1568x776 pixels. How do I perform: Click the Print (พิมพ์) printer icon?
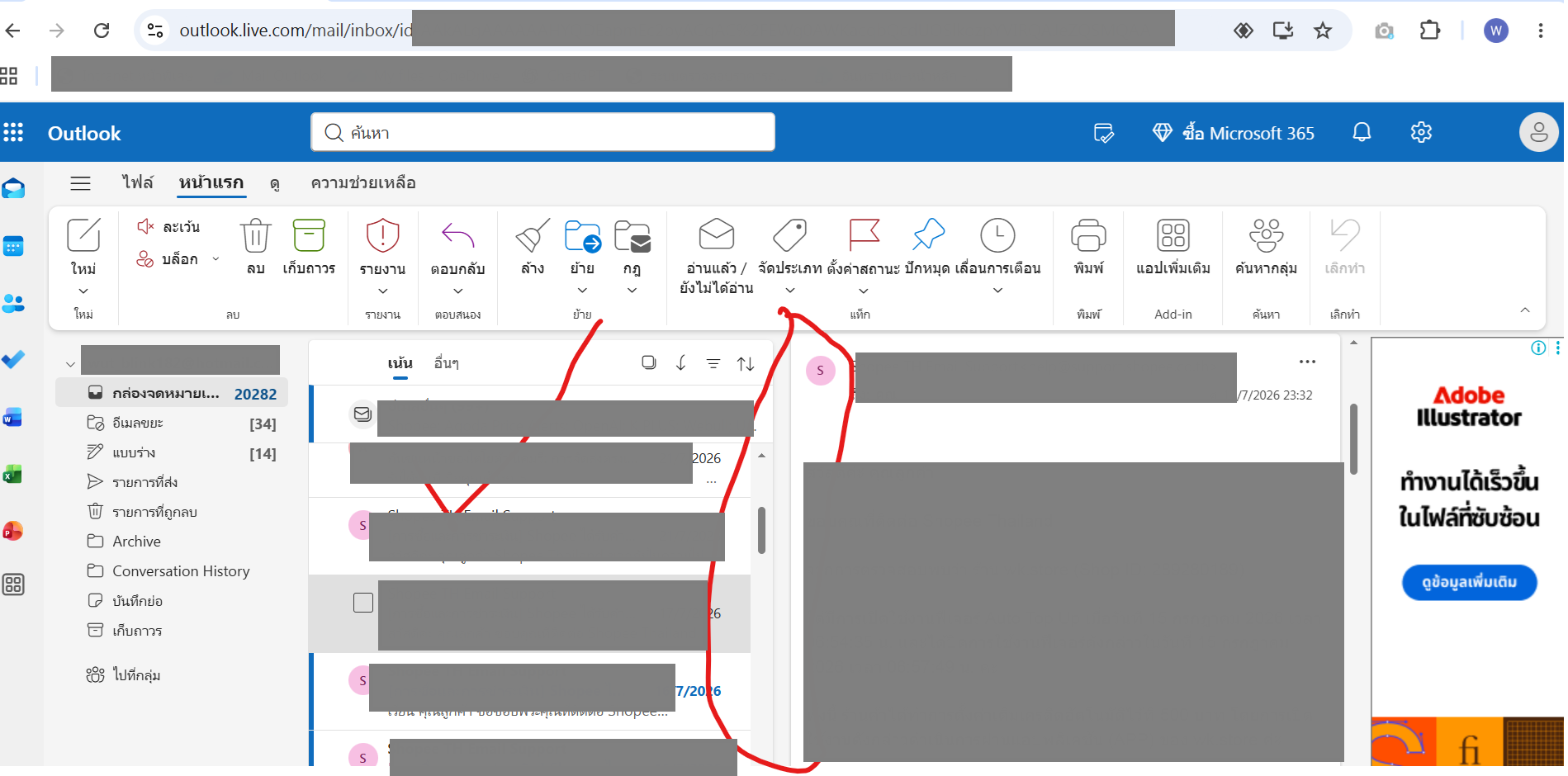[1088, 235]
